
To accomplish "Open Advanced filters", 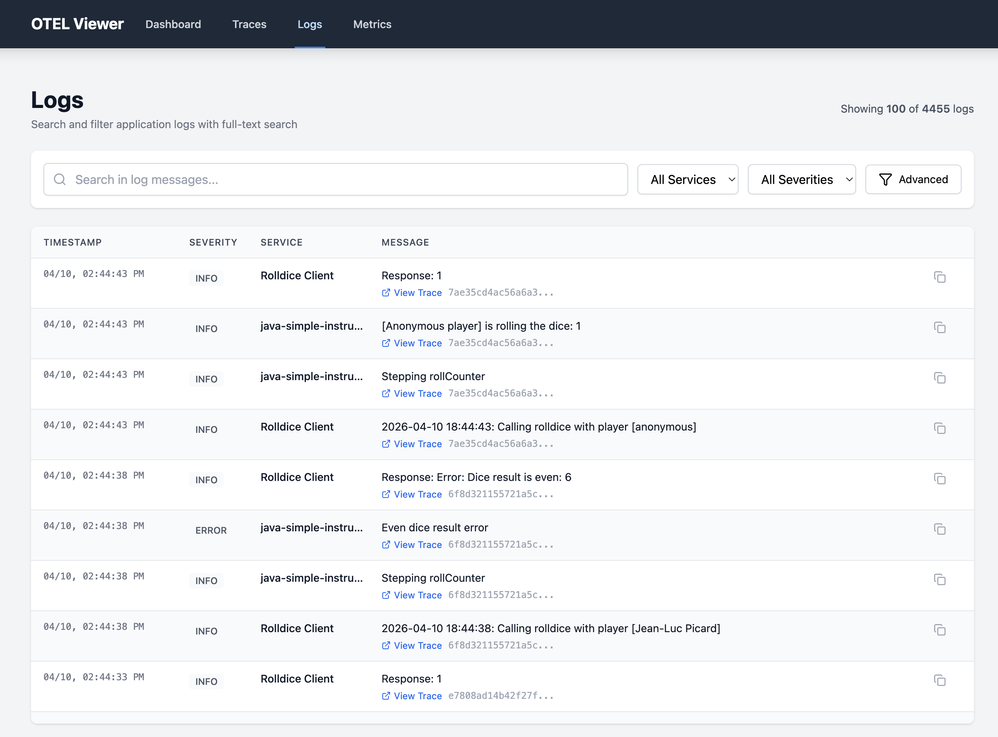I will point(913,179).
